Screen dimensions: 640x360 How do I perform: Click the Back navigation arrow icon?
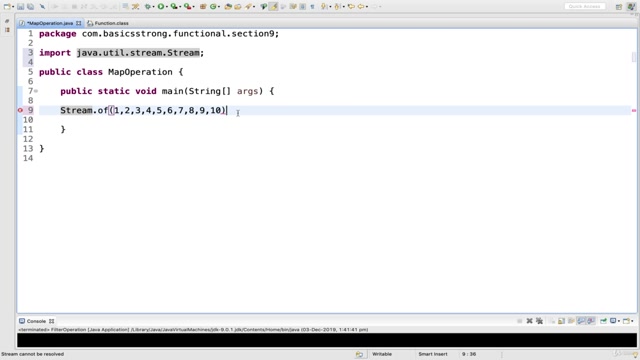pyautogui.click(x=361, y=7)
